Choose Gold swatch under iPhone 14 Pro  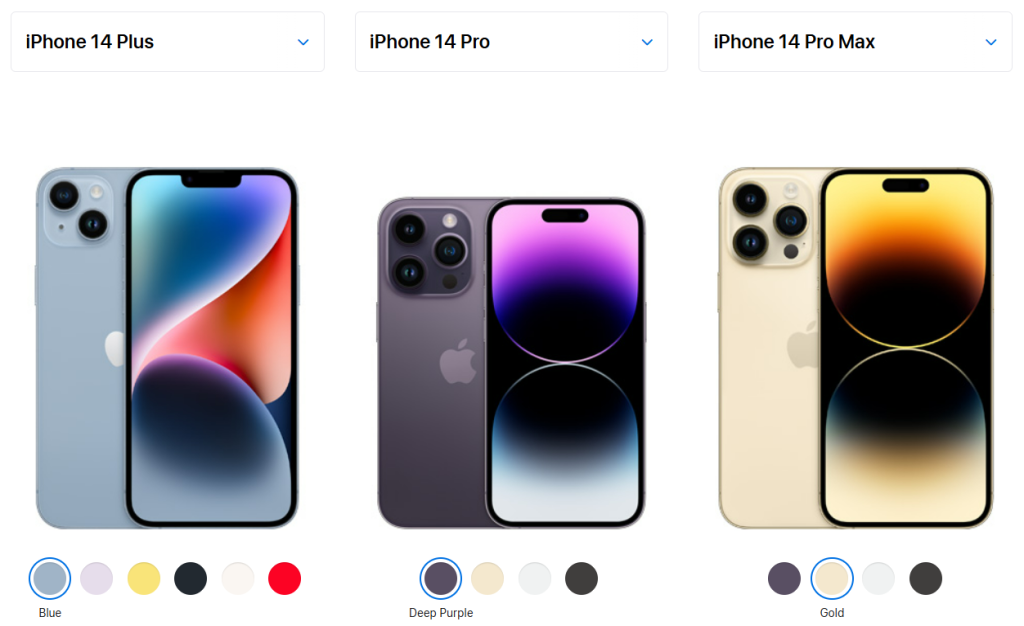click(488, 578)
